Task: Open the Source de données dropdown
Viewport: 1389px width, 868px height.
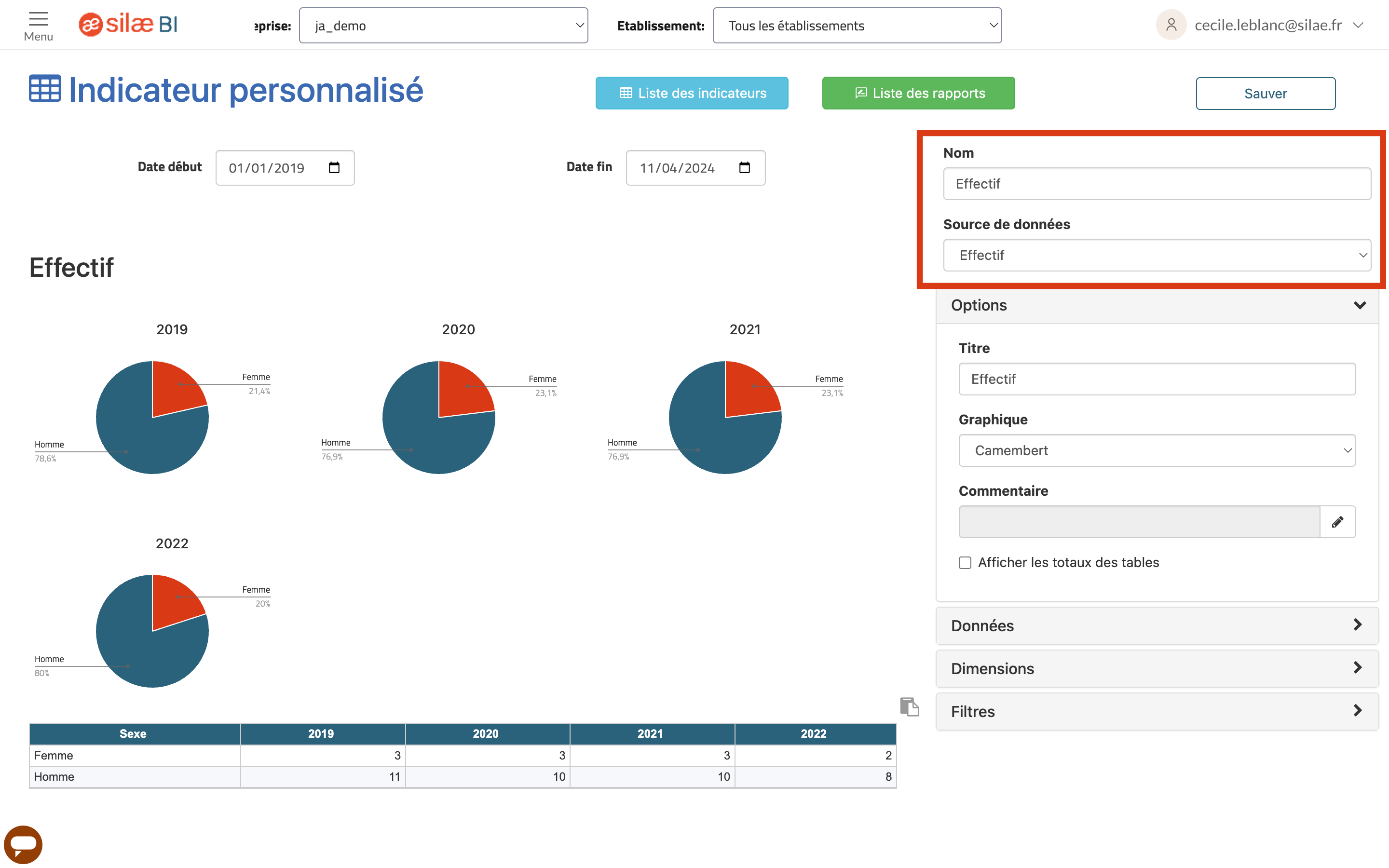Action: (1157, 255)
